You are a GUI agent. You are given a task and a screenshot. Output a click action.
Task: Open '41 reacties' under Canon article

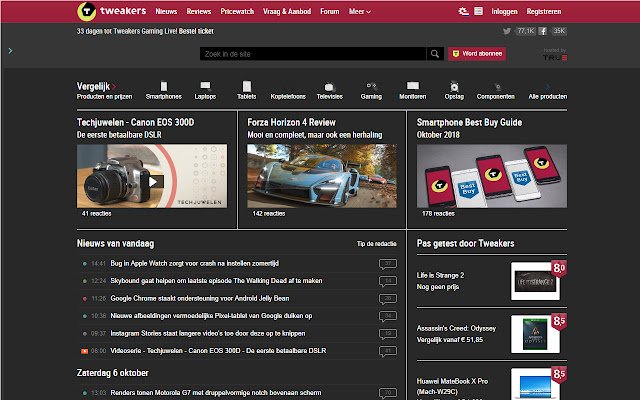coord(96,213)
